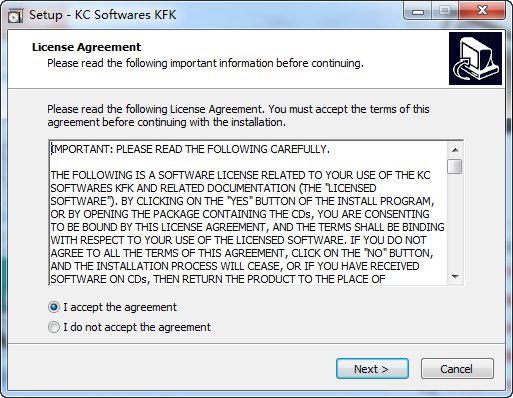Click the 'IMPORTANT: PLEASE READ' first license line
Screen dimensions: 513x398
[x=190, y=149]
